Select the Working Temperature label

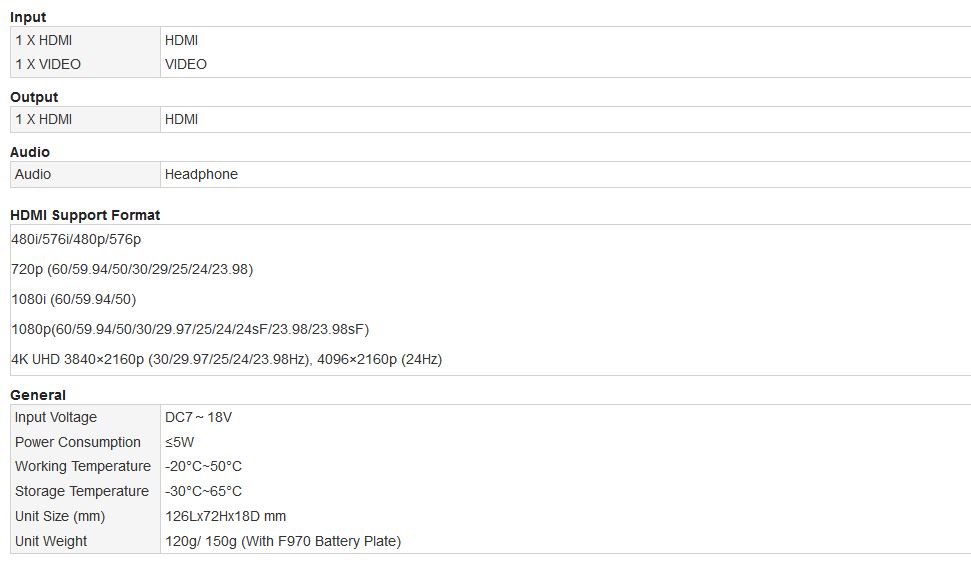click(83, 466)
